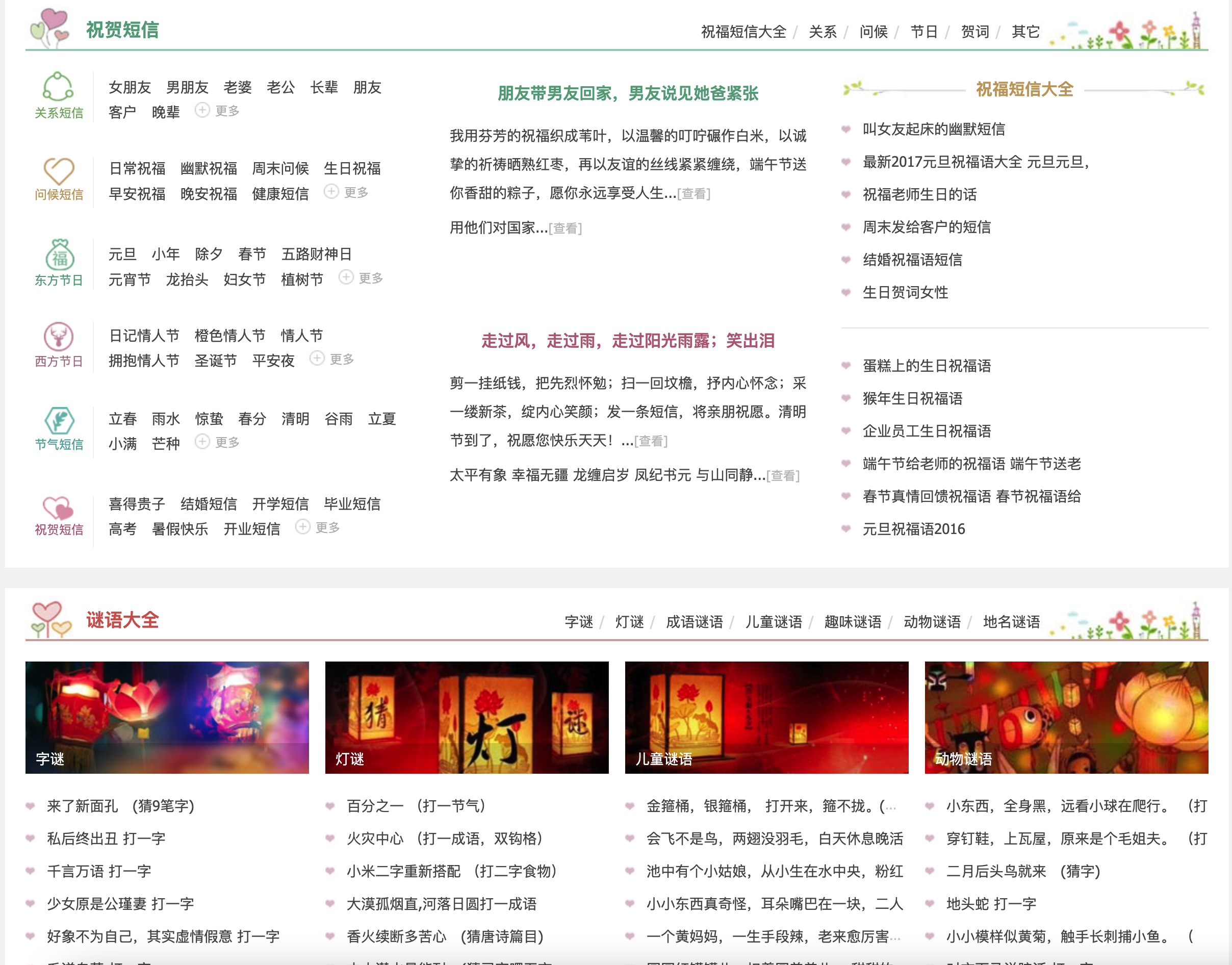Open the 灯谜 lantern thumbnail

pyautogui.click(x=467, y=718)
